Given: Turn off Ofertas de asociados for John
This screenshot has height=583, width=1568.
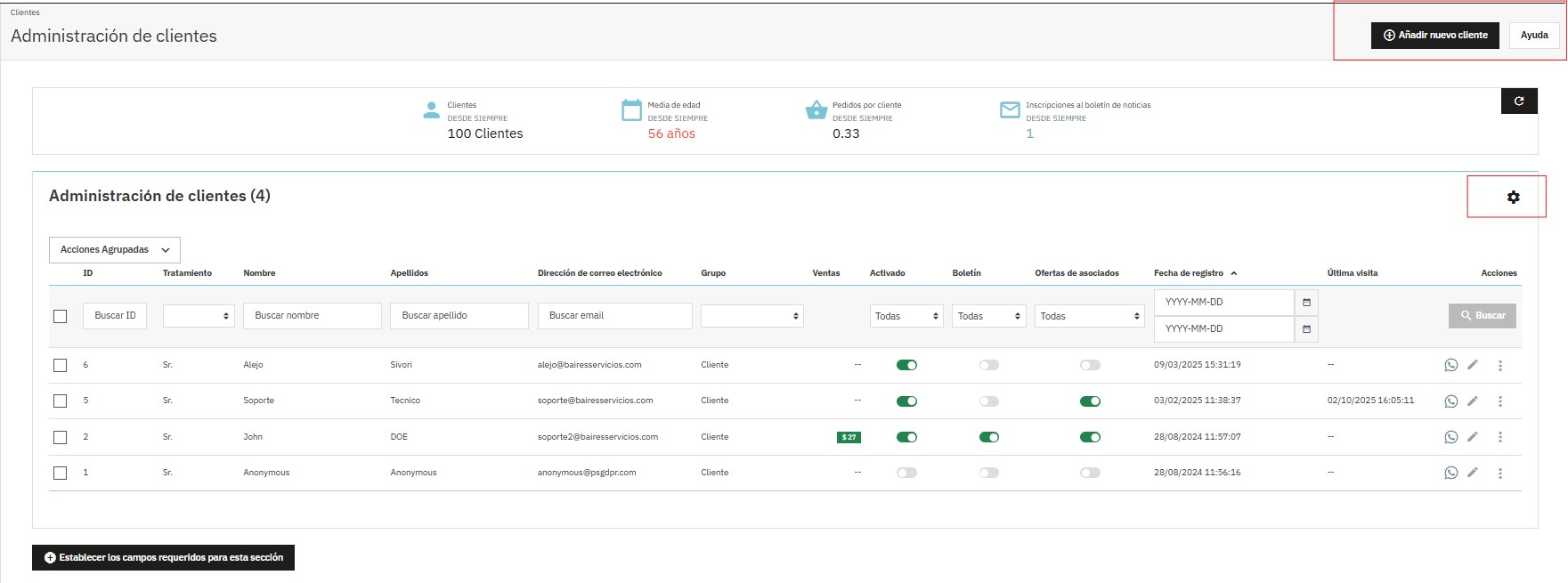Looking at the screenshot, I should pos(1089,437).
